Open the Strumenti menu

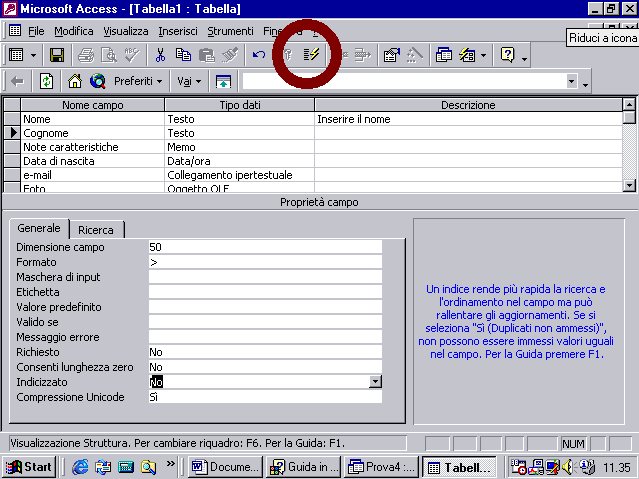click(230, 31)
